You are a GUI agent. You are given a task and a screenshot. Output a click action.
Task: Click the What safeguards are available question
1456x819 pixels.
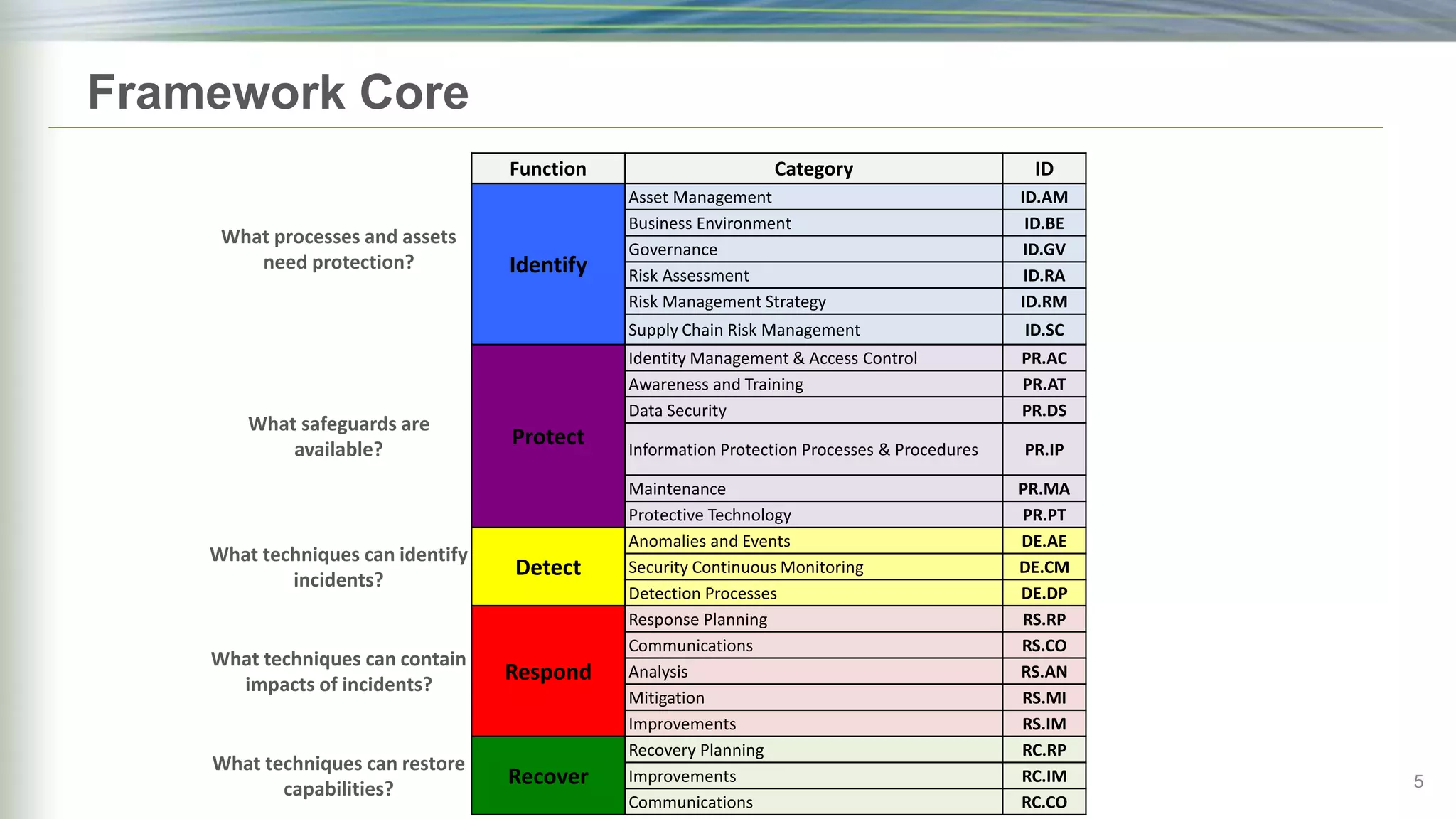tap(338, 437)
